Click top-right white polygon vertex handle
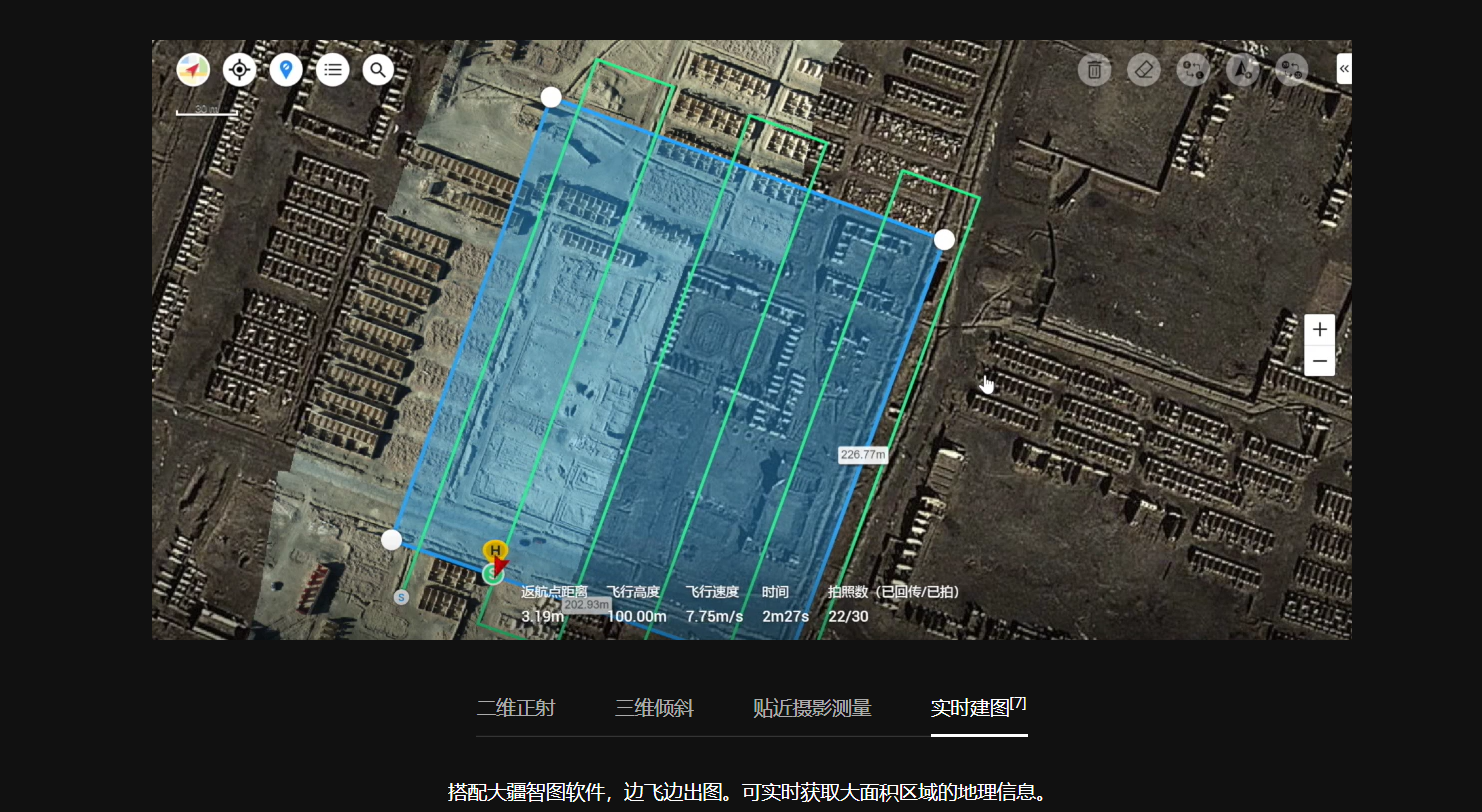Image resolution: width=1482 pixels, height=812 pixels. click(x=944, y=240)
